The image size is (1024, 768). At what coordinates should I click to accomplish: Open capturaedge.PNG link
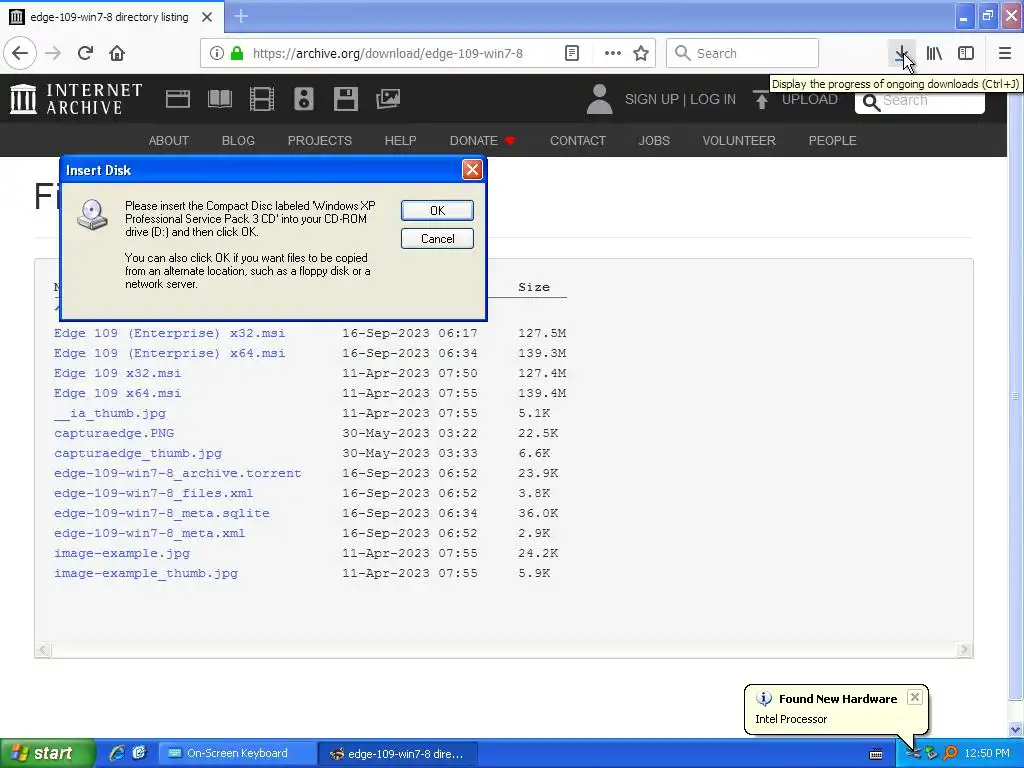tap(114, 433)
